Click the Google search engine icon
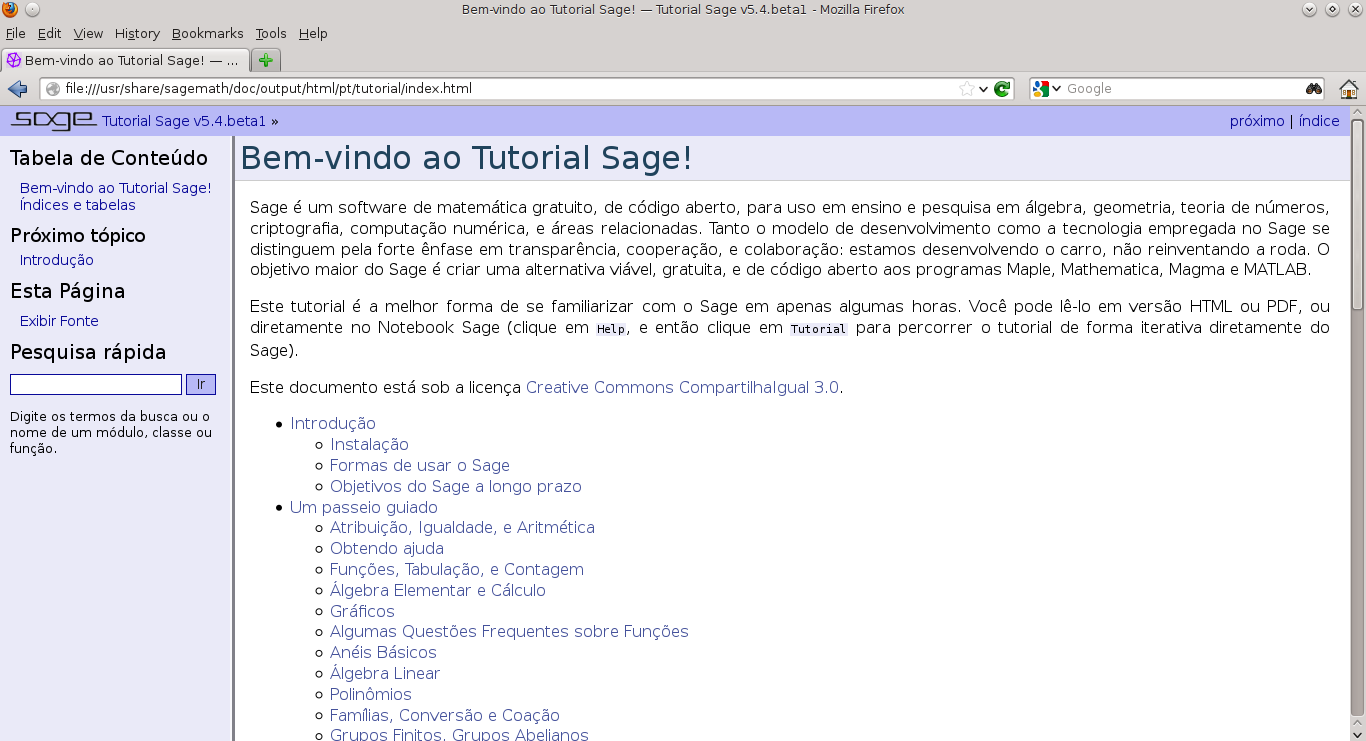 click(x=1041, y=89)
